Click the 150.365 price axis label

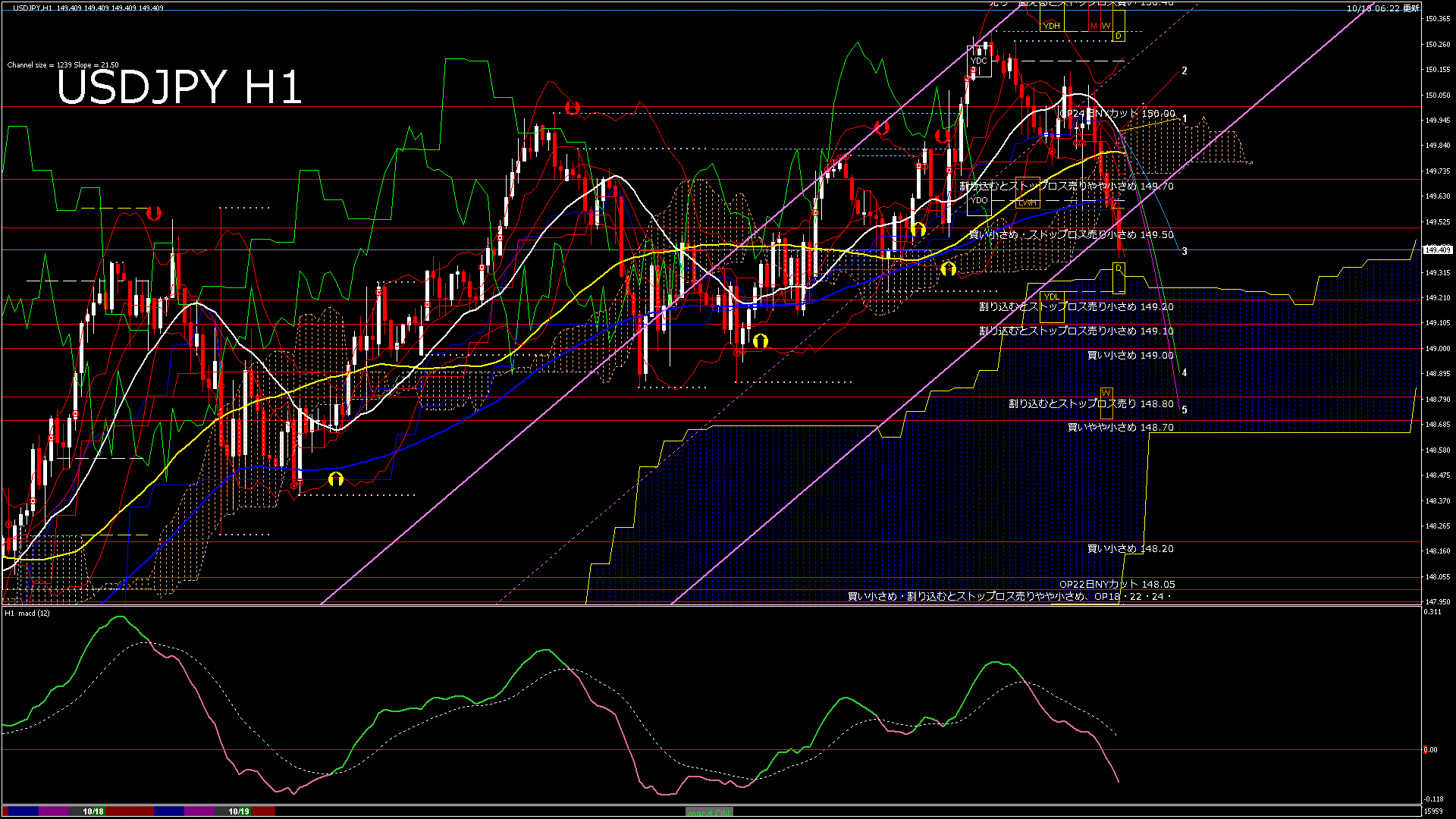coord(1438,19)
